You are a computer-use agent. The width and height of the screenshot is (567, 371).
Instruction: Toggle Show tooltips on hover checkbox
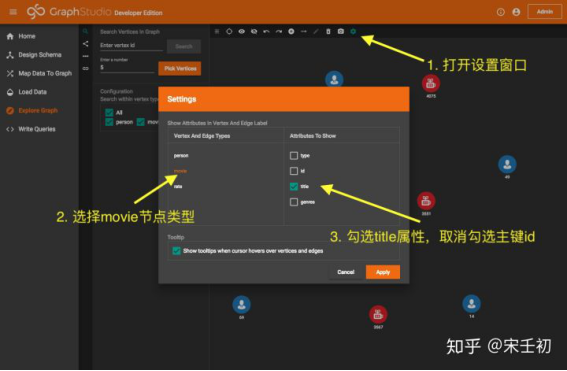click(x=176, y=251)
